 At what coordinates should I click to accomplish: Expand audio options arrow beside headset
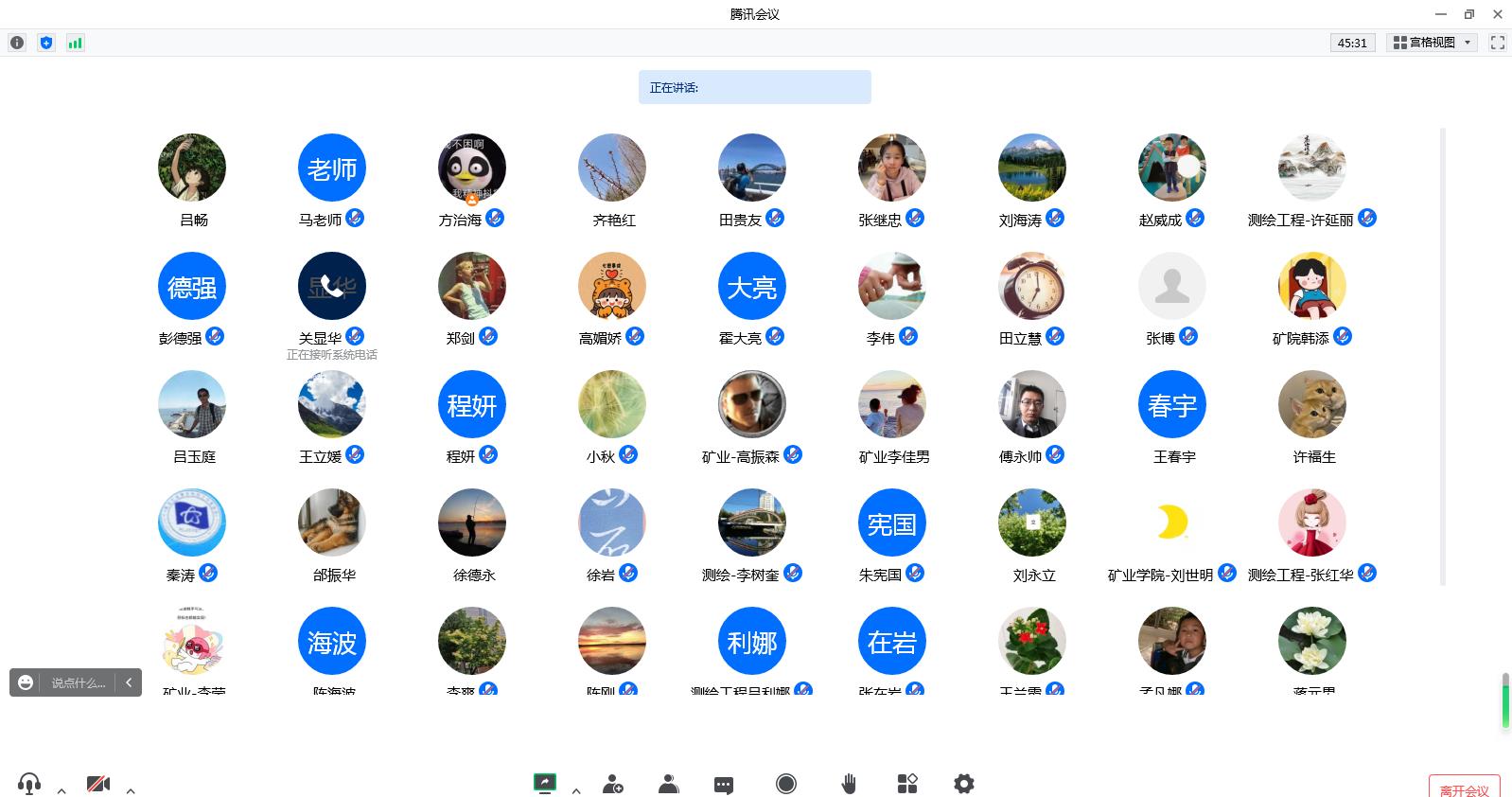click(x=62, y=790)
